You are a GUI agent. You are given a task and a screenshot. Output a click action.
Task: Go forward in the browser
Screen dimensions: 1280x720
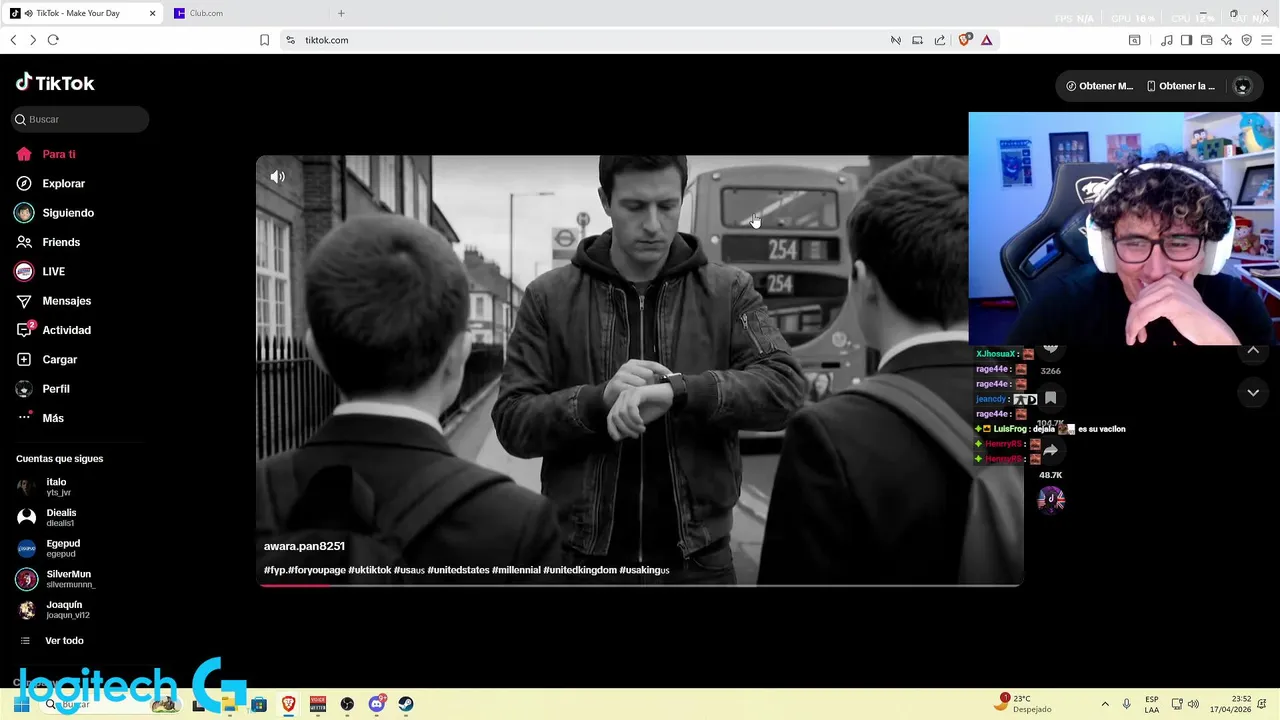click(x=33, y=40)
